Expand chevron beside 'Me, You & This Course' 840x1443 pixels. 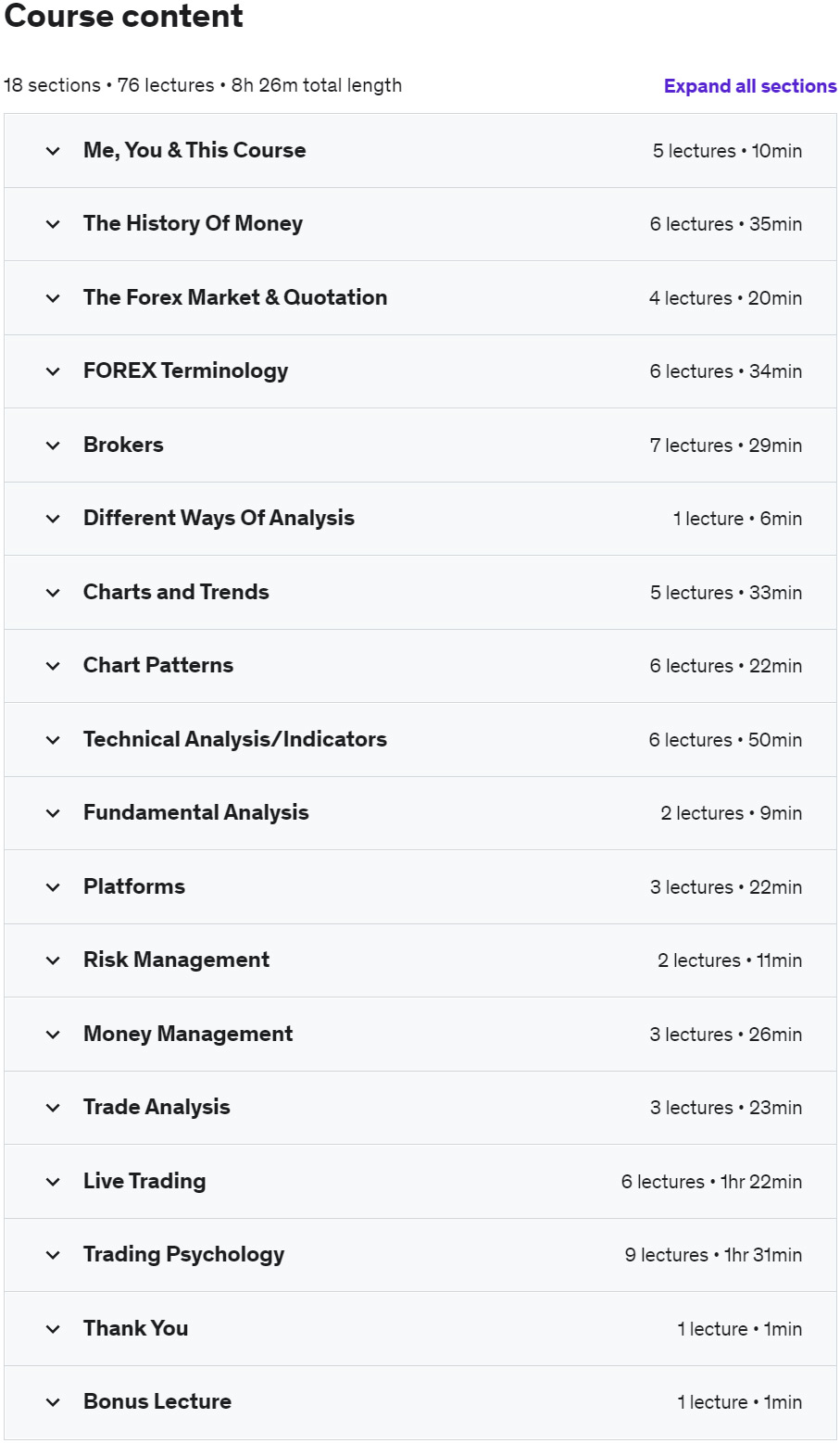(54, 151)
